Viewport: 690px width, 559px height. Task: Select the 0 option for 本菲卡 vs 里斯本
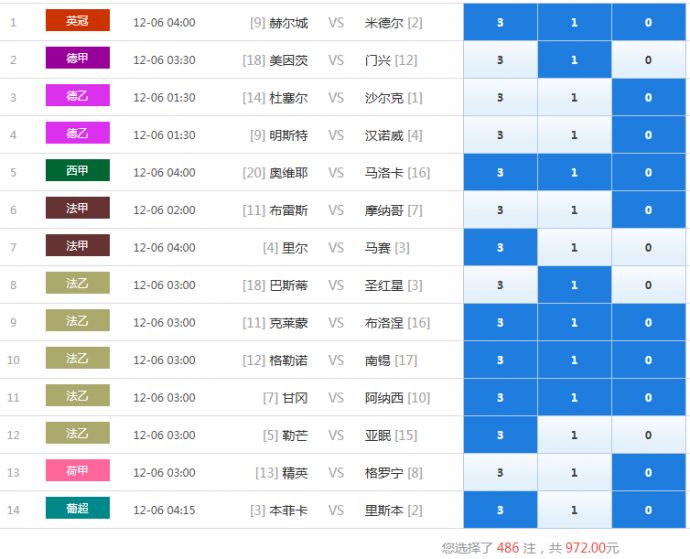click(x=648, y=511)
